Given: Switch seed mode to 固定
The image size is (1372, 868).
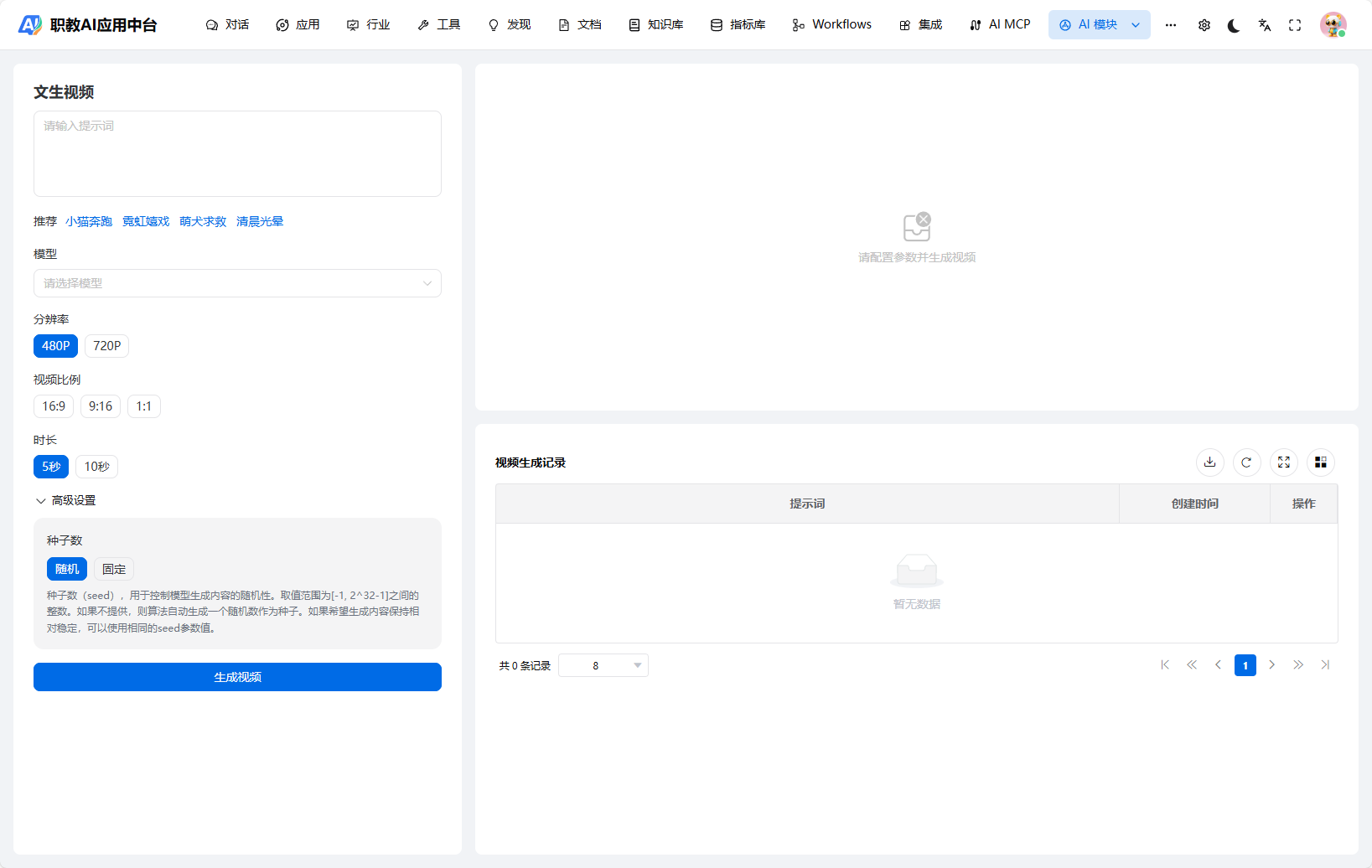Looking at the screenshot, I should point(113,569).
